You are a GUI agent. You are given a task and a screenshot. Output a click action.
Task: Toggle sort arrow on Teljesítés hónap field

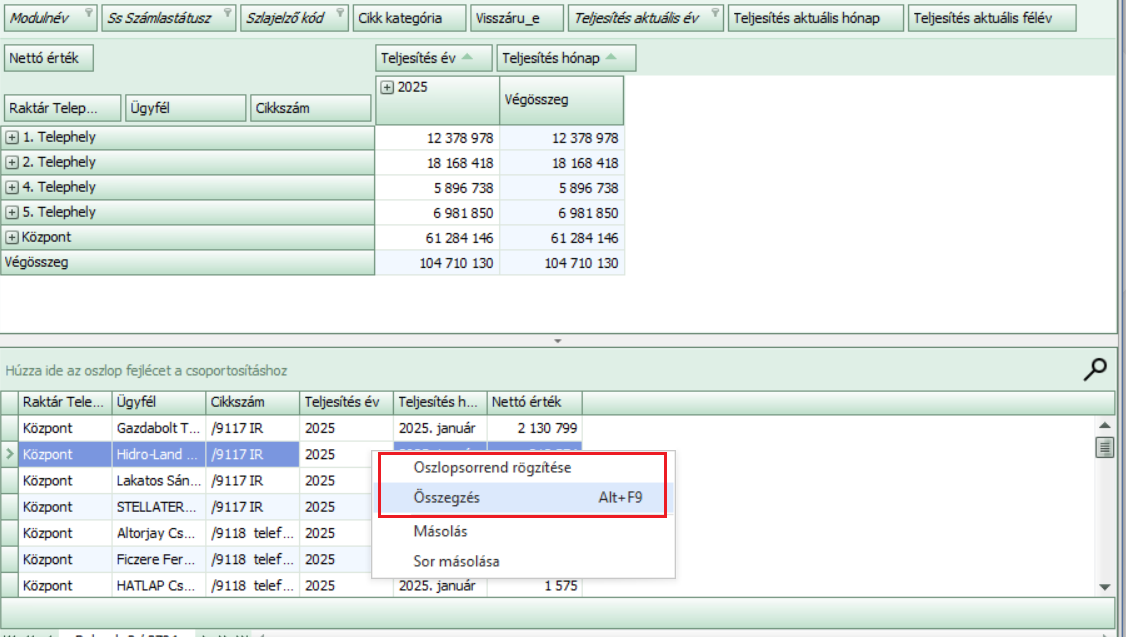coord(612,58)
